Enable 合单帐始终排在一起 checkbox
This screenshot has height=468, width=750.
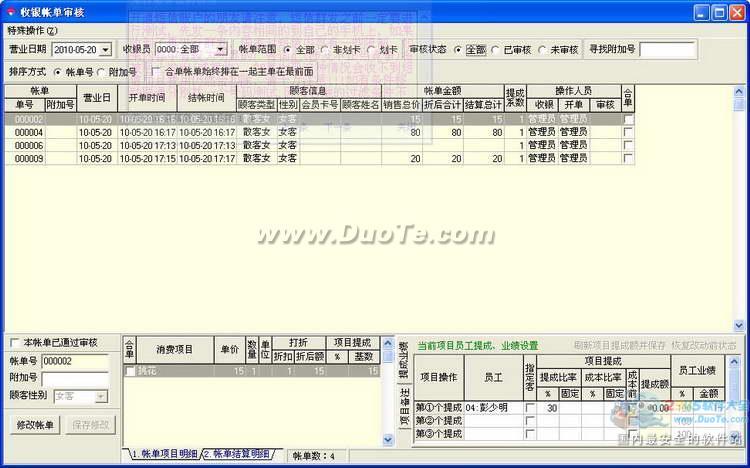pyautogui.click(x=157, y=72)
